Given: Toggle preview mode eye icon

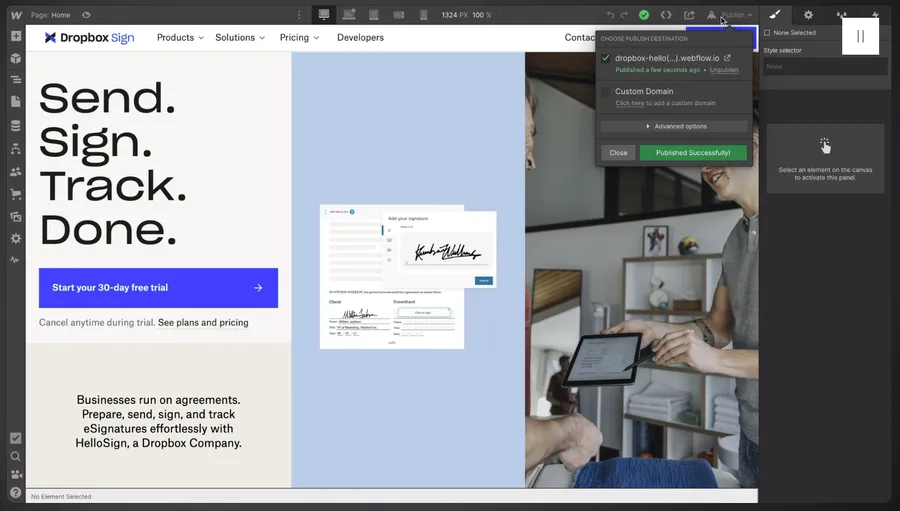Looking at the screenshot, I should pos(86,15).
